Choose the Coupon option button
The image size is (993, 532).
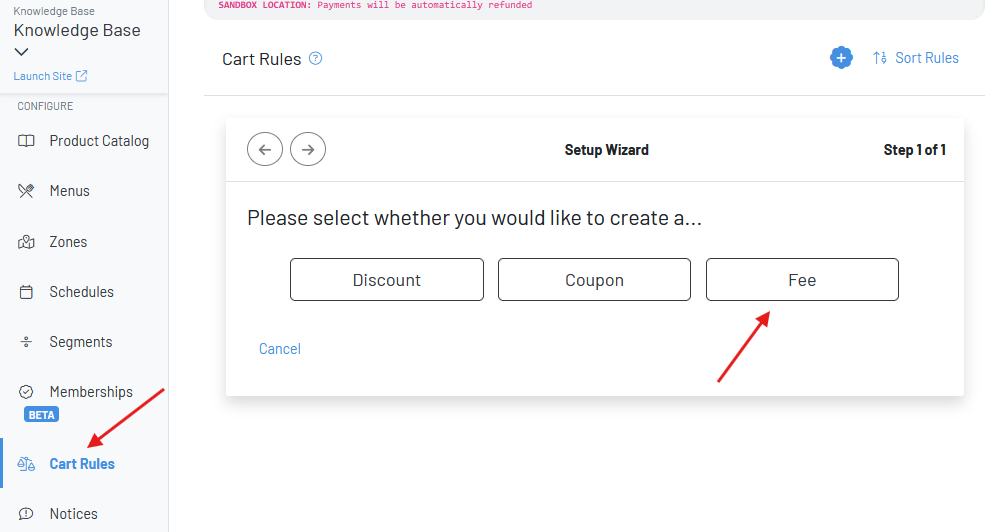pos(594,280)
